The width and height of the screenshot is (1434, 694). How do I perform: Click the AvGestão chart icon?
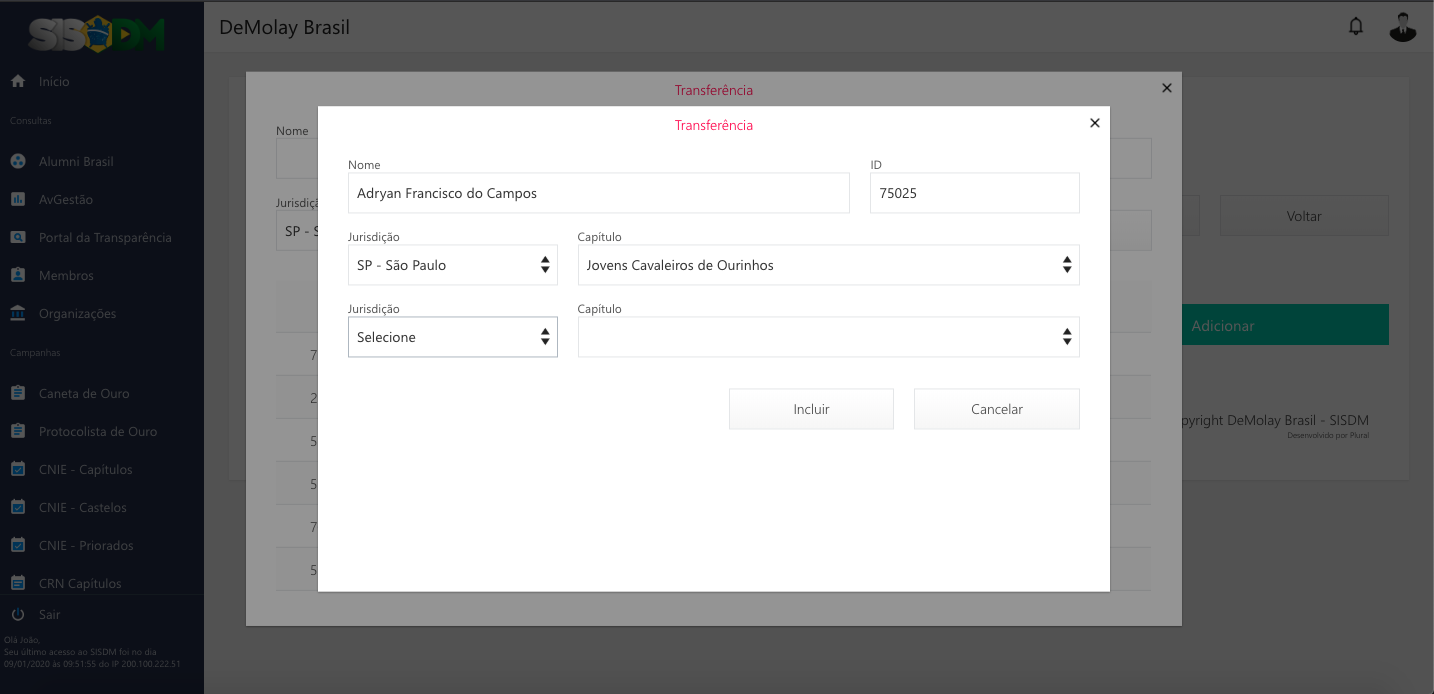click(18, 199)
